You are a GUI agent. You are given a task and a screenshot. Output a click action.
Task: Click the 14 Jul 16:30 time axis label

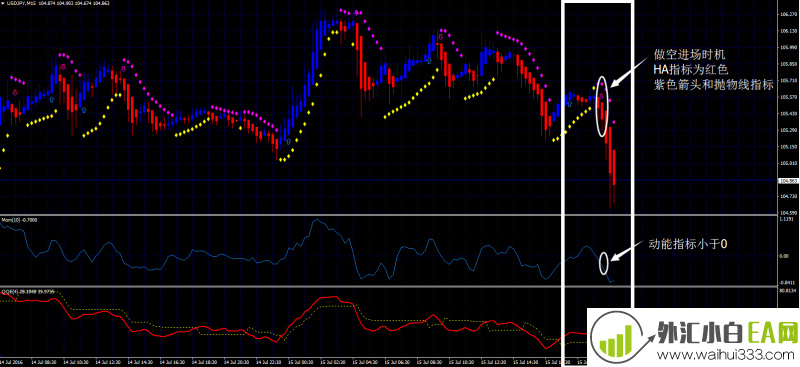pyautogui.click(x=172, y=362)
